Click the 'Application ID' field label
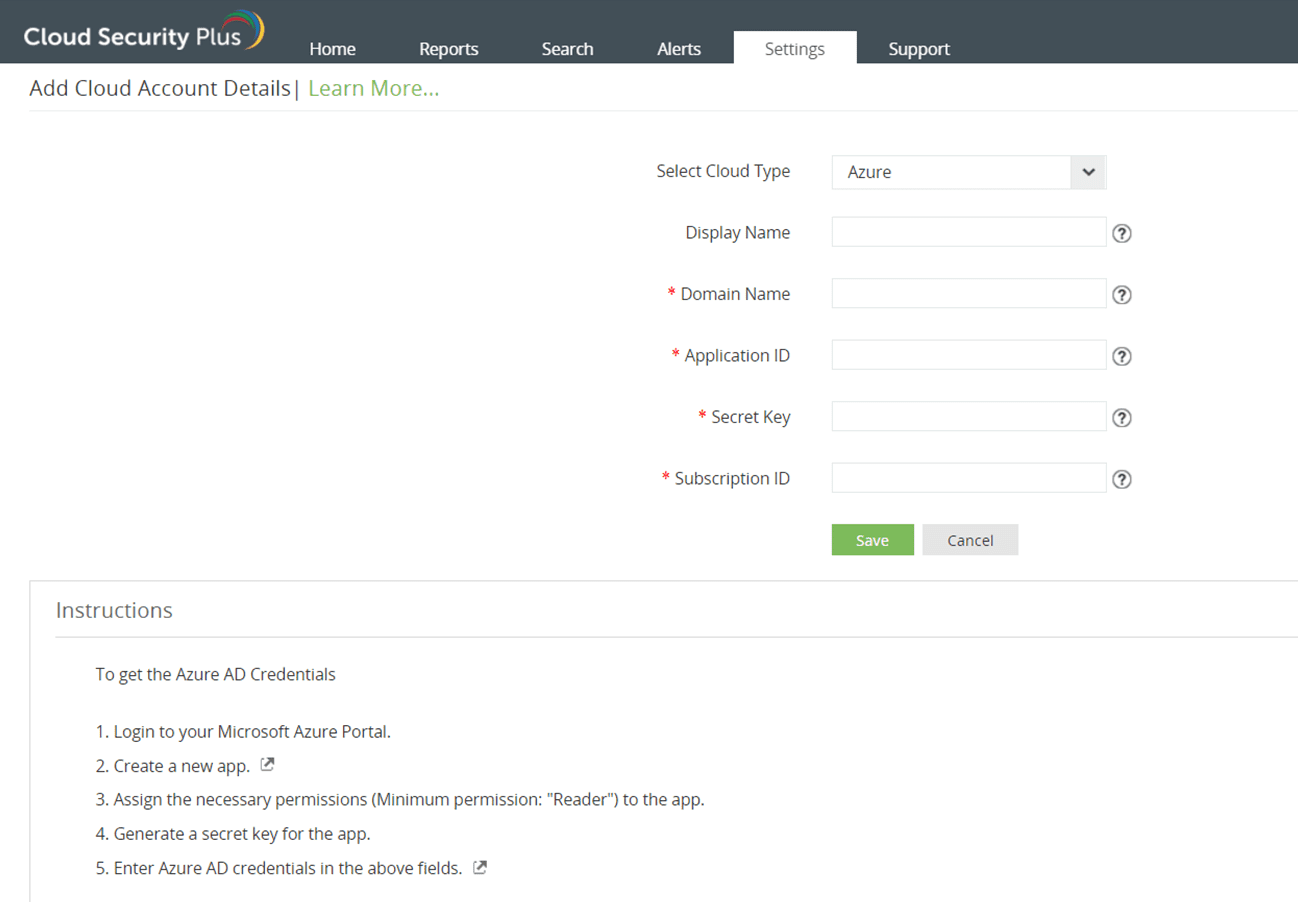 tap(737, 355)
